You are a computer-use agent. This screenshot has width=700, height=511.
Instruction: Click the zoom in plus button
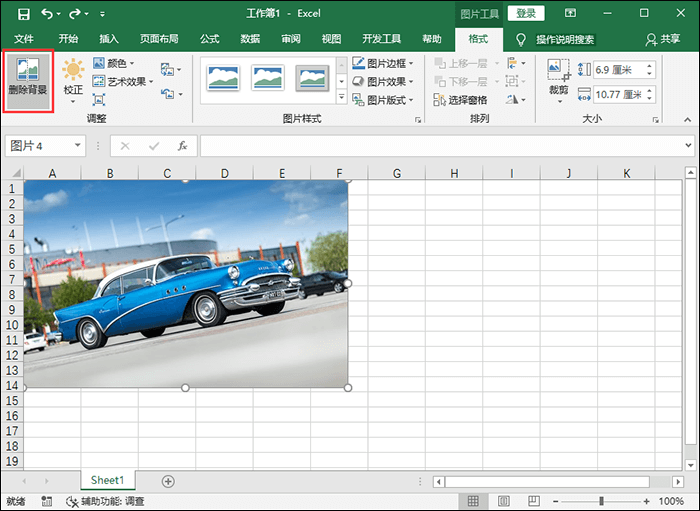point(646,501)
